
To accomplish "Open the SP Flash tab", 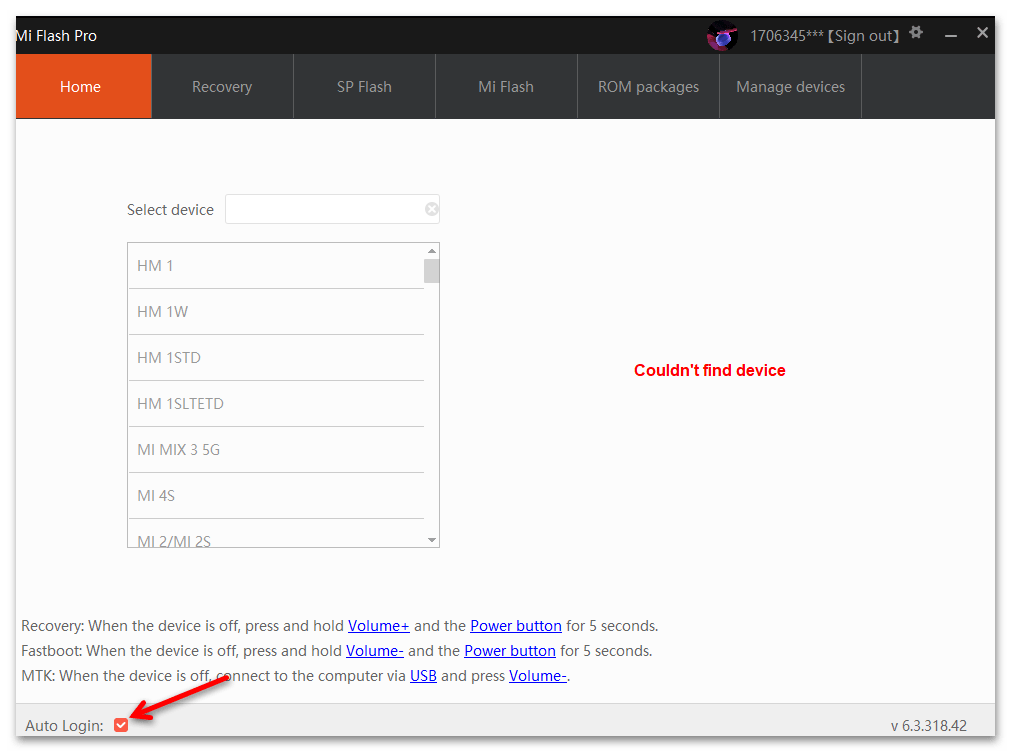I will (364, 86).
